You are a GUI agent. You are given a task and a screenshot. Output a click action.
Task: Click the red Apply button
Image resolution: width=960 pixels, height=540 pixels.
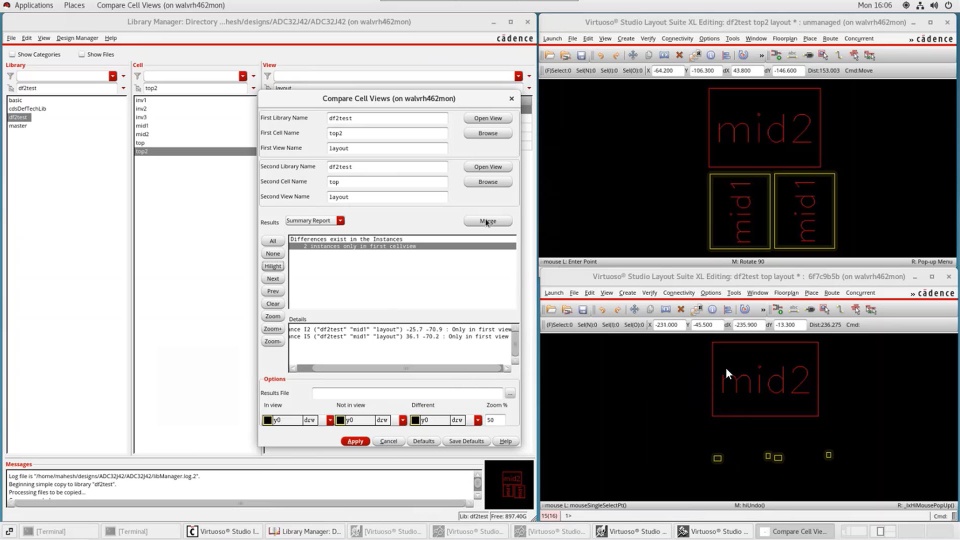point(355,441)
